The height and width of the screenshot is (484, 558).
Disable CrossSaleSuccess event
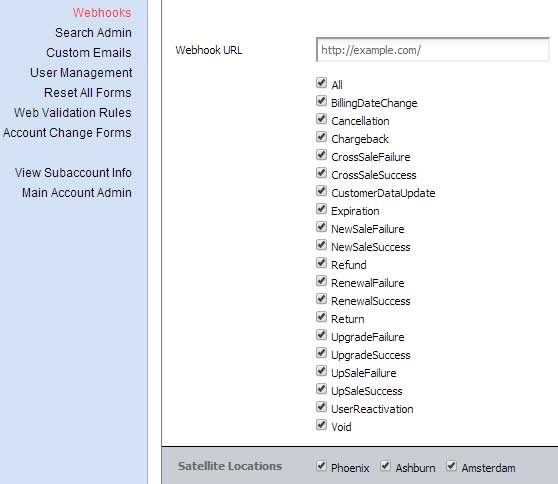[x=321, y=173]
